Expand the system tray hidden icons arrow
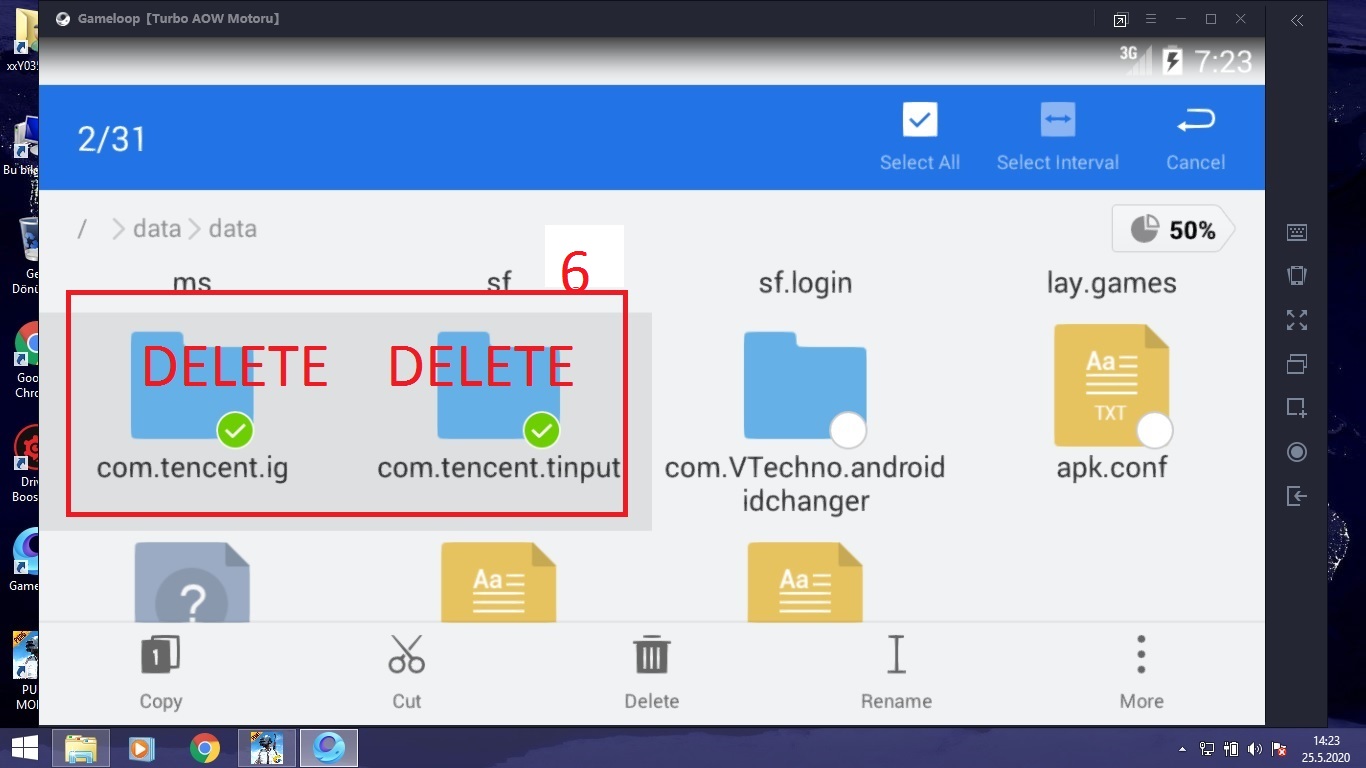The image size is (1366, 768). tap(1183, 749)
